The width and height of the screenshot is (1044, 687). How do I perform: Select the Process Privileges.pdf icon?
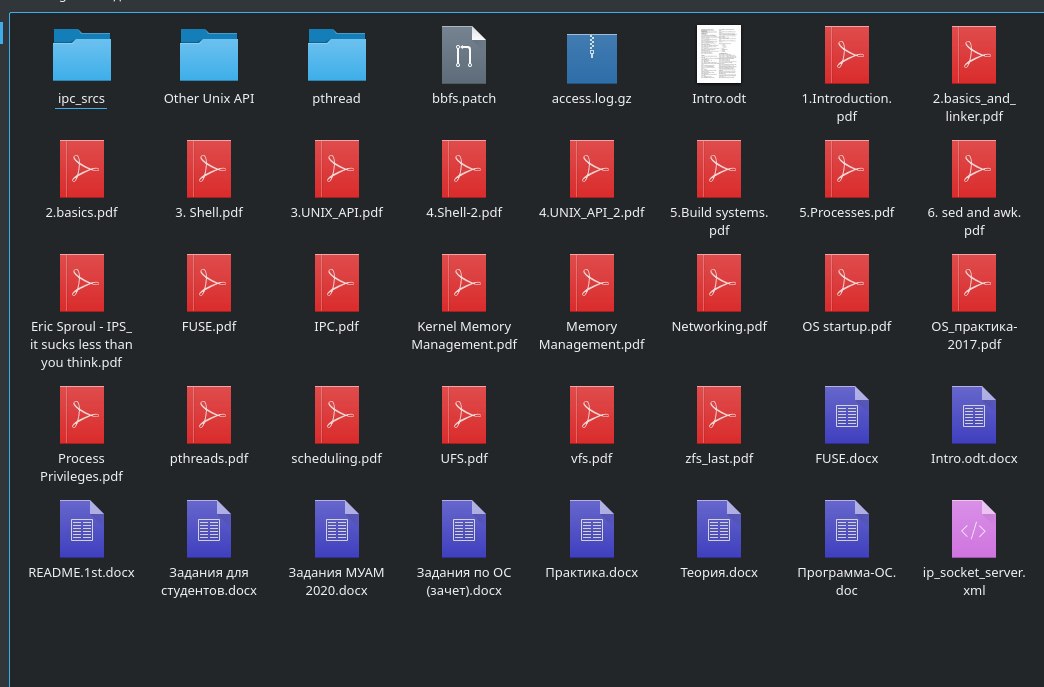coord(81,415)
